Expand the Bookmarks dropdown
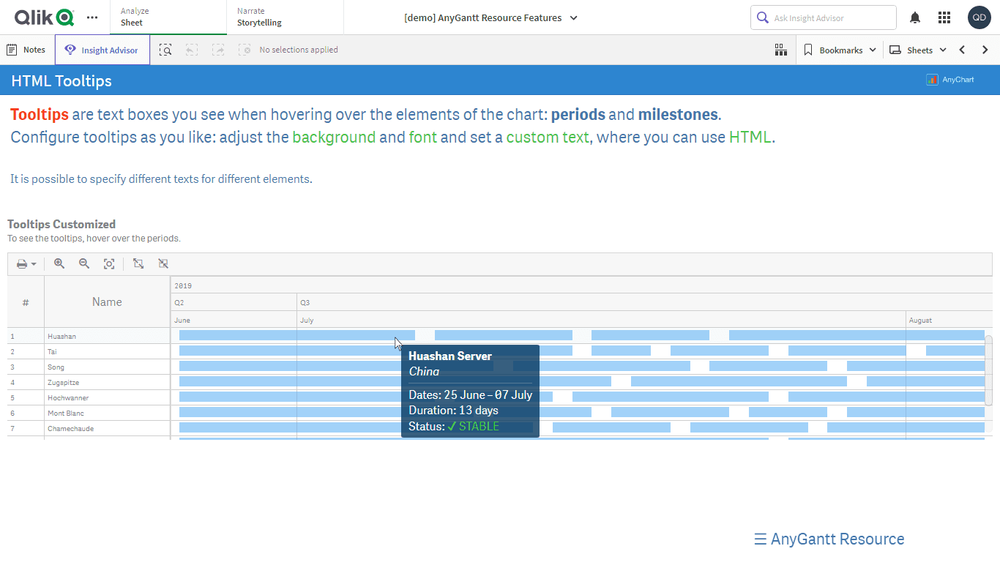 tap(839, 50)
